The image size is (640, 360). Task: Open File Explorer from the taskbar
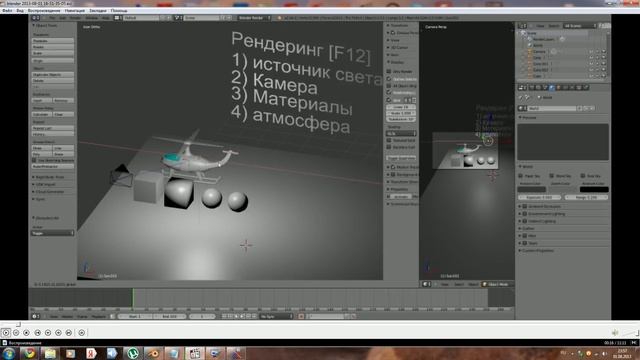tap(50, 353)
